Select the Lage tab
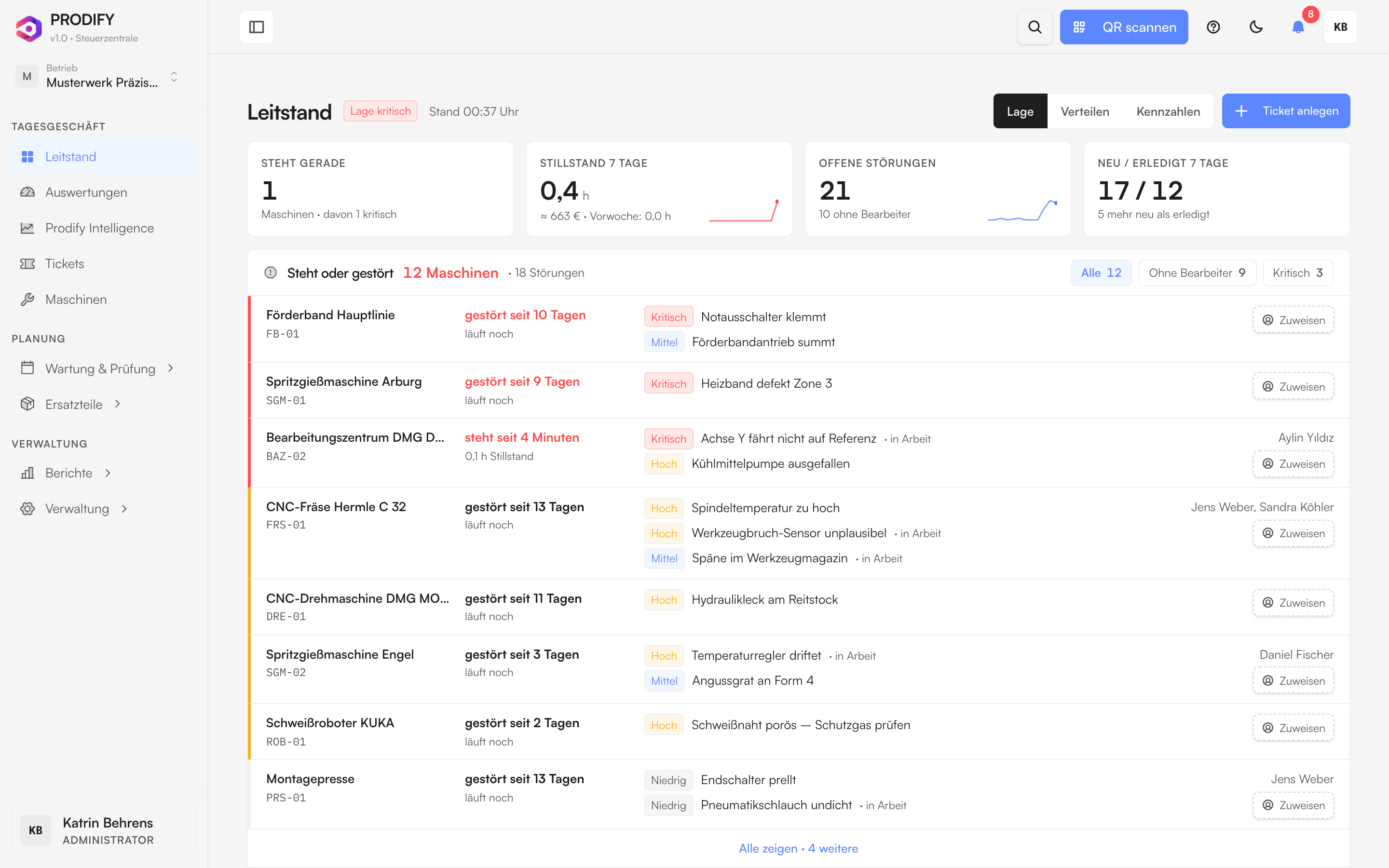Image resolution: width=1389 pixels, height=868 pixels. (x=1020, y=111)
